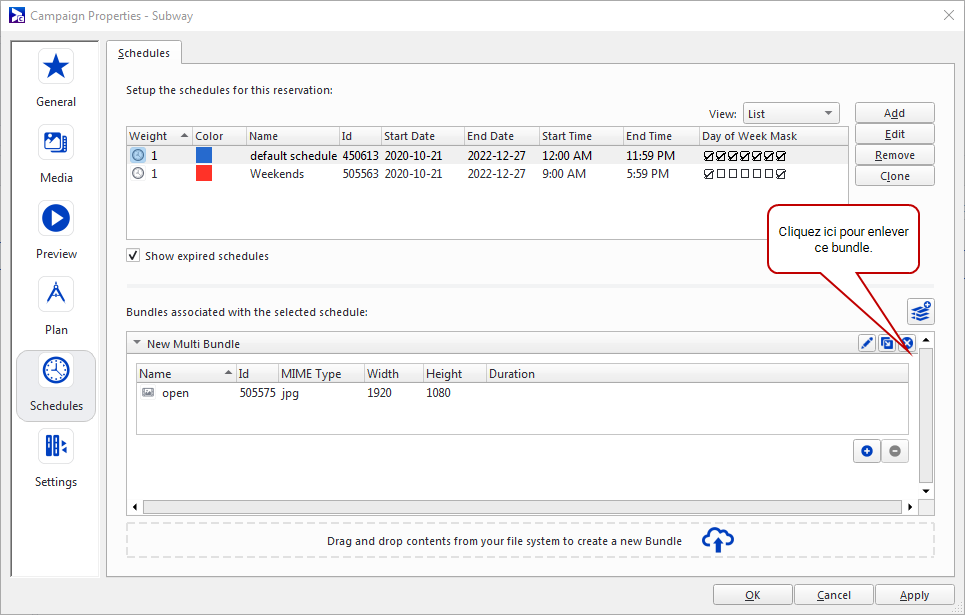Screen dimensions: 965x615
Task: Click the blue plus to add content
Action: (866, 451)
